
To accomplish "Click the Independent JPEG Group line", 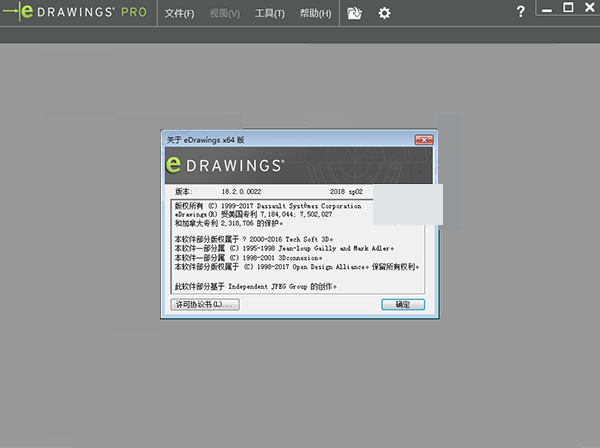I will point(256,286).
